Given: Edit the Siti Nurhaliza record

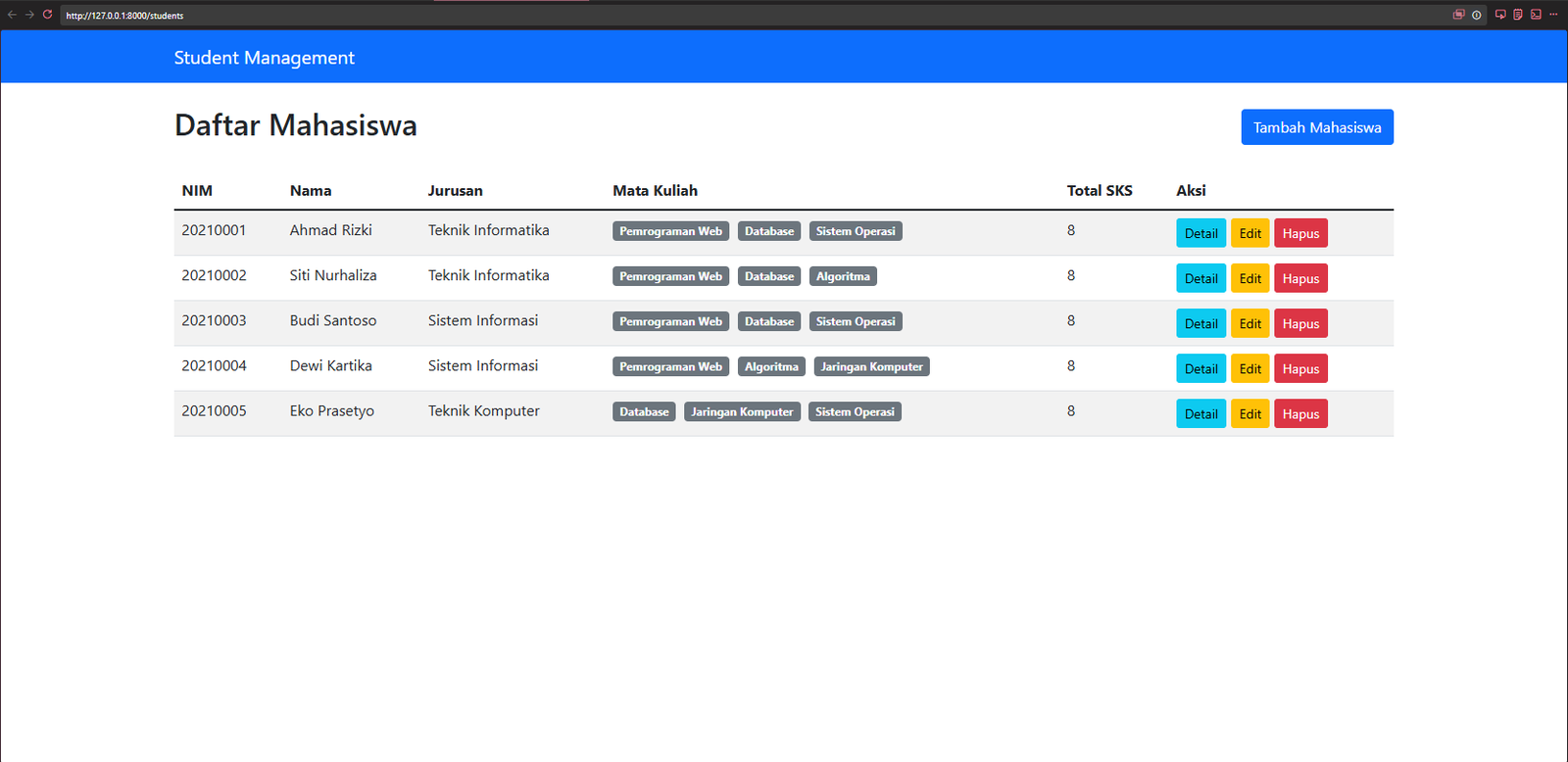Looking at the screenshot, I should coord(1250,278).
